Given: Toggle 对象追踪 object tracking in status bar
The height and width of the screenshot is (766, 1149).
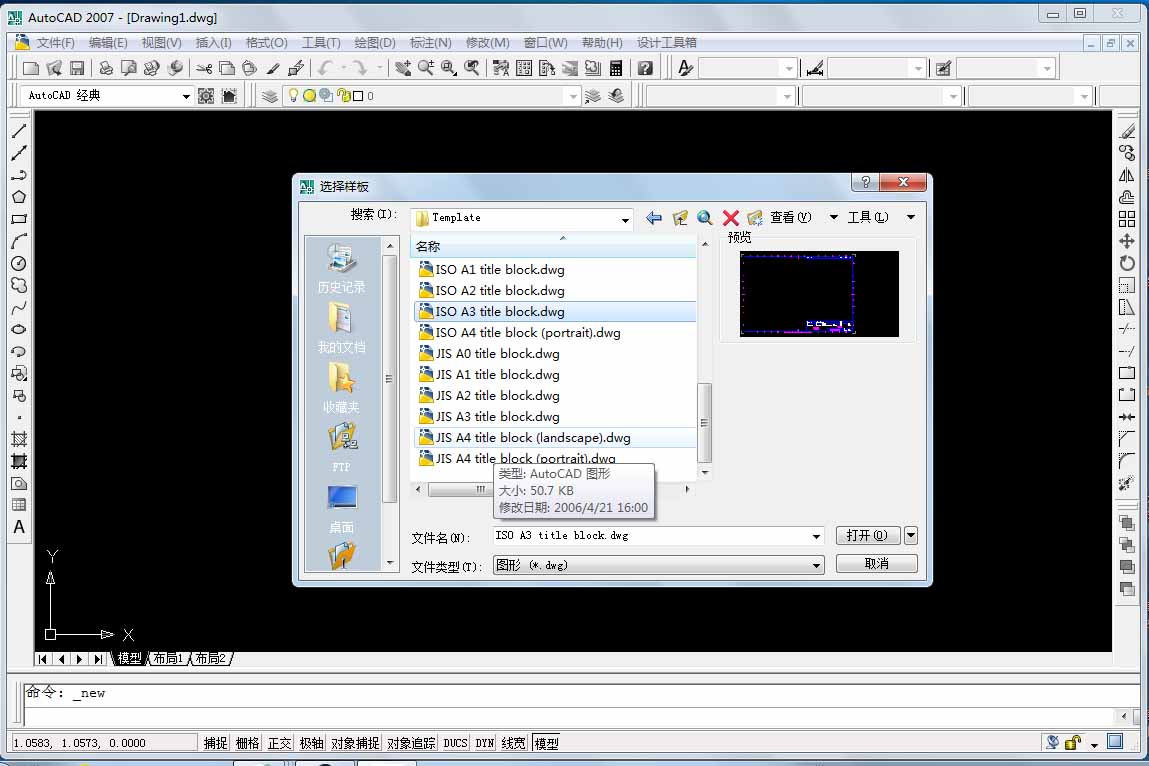Looking at the screenshot, I should pyautogui.click(x=411, y=743).
